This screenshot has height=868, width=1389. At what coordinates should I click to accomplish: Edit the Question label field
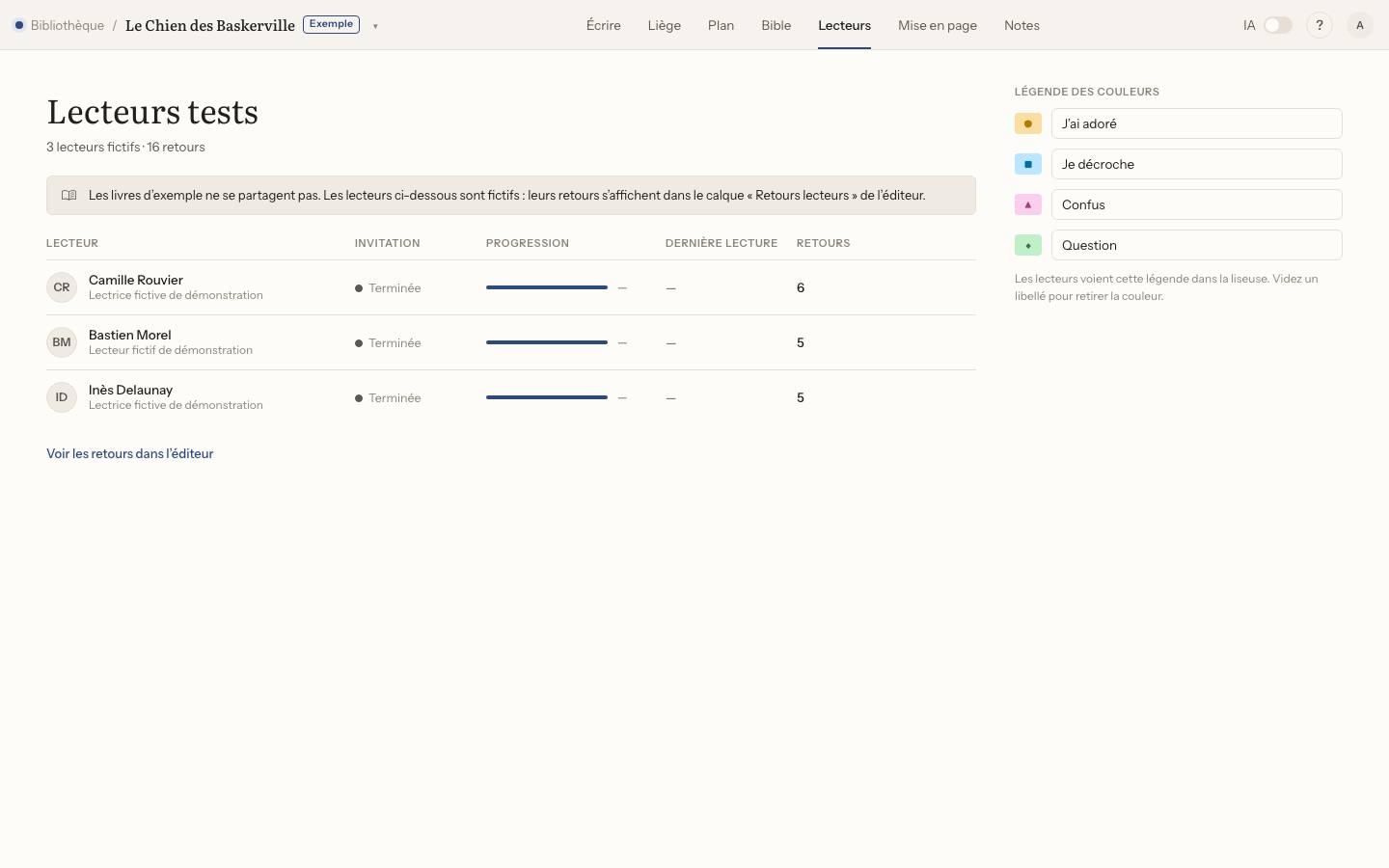click(x=1196, y=245)
